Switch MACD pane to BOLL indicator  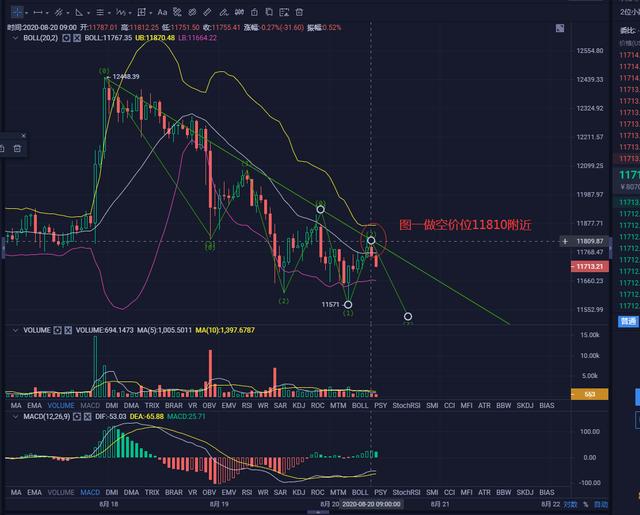tap(360, 493)
